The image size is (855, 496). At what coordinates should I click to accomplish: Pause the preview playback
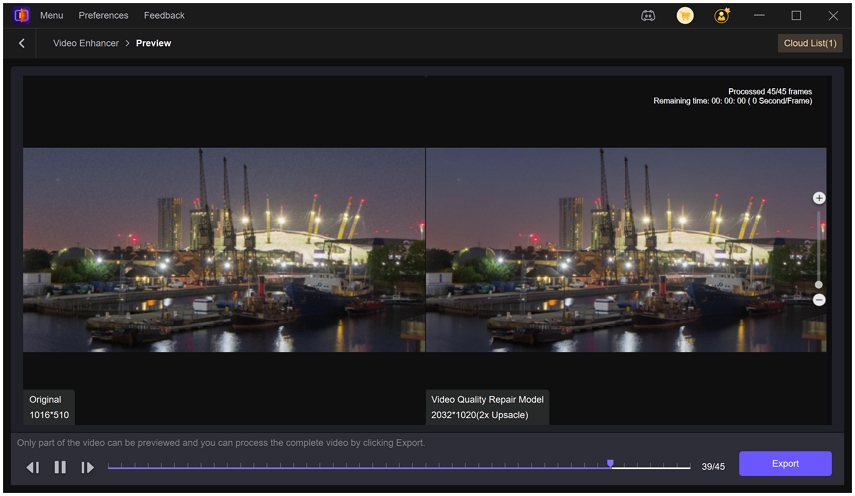click(x=60, y=467)
